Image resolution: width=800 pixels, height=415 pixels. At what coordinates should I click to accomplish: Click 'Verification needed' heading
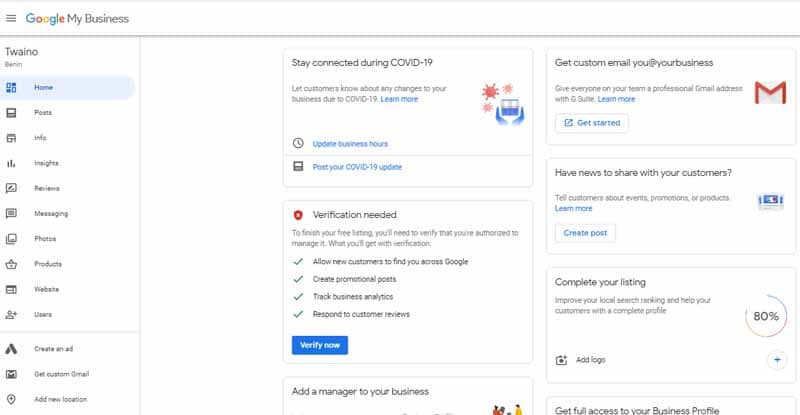(x=355, y=215)
